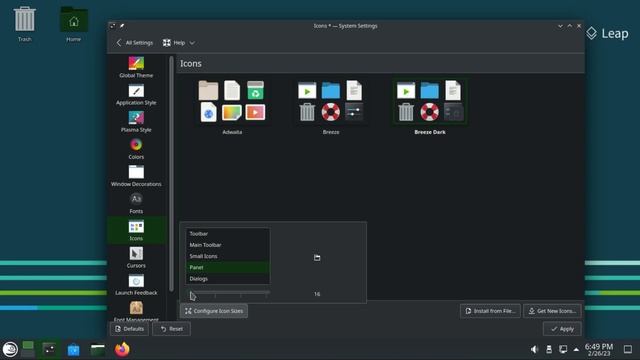Open the window menu icon in titlebar
The height and width of the screenshot is (360, 640).
coord(112,26)
